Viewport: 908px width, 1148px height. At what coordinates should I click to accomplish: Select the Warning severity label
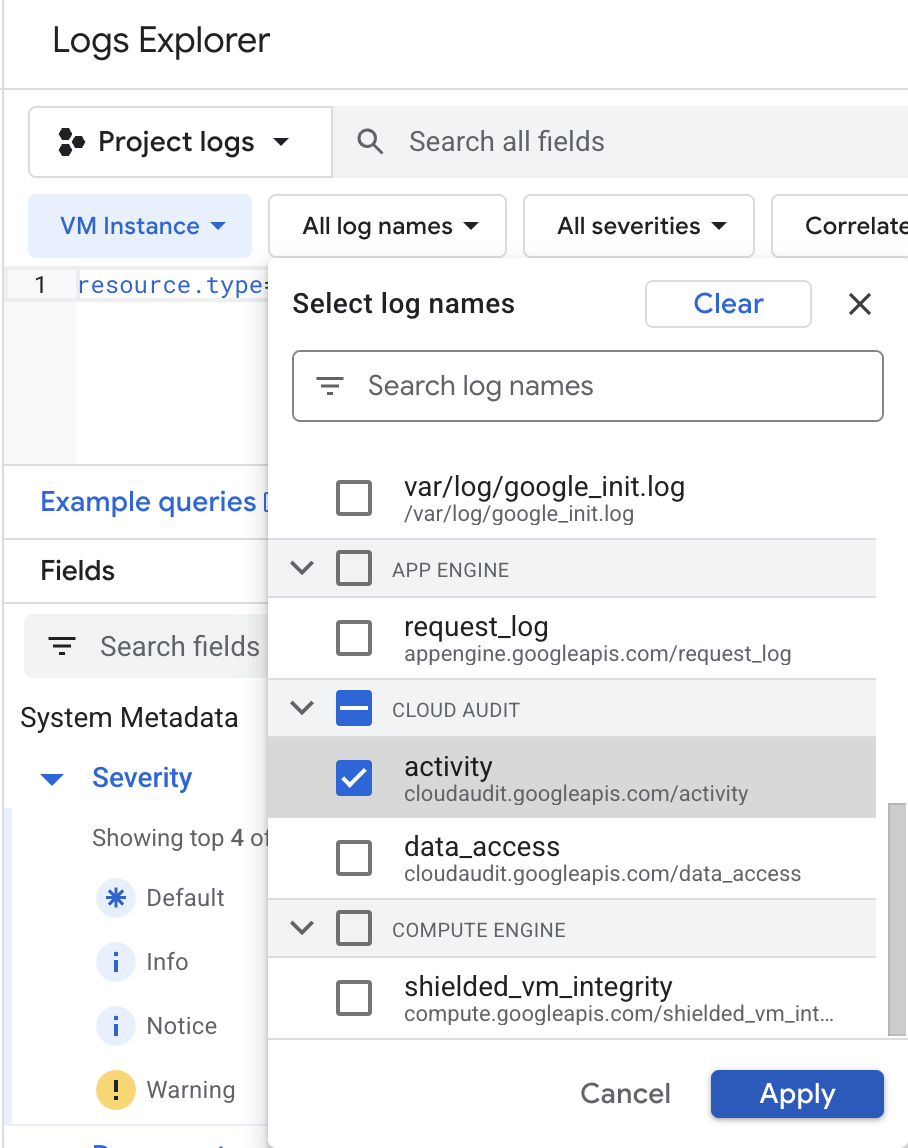pos(190,1090)
